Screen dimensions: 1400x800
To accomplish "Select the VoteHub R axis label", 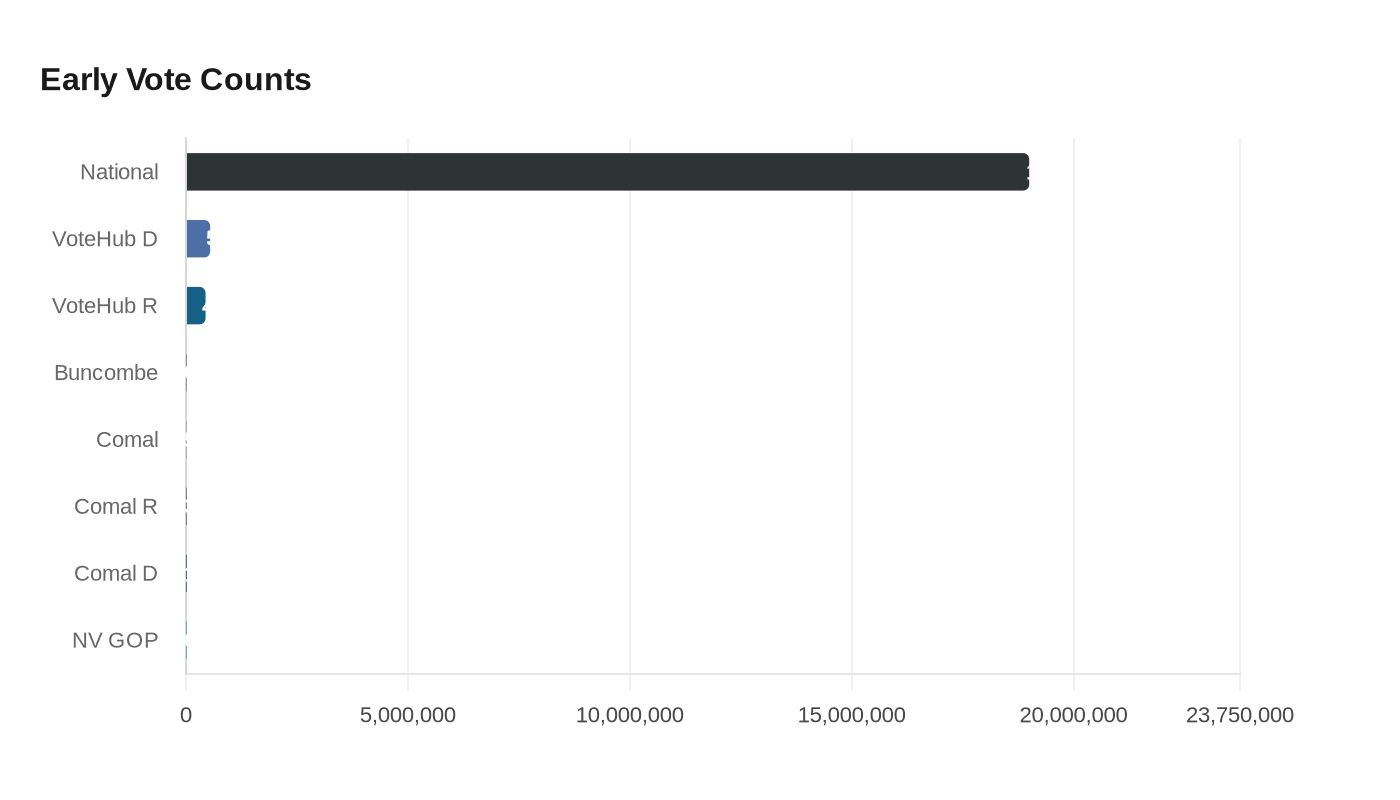I will tap(105, 305).
